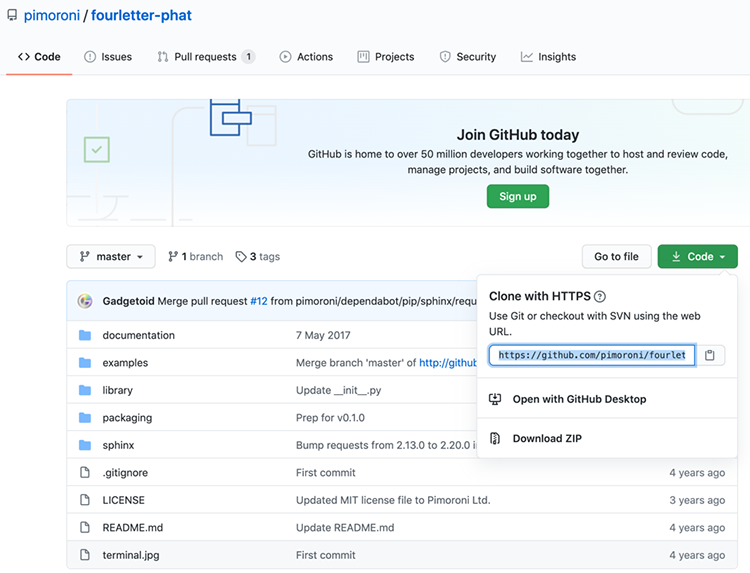Open the sphinx folder
This screenshot has height=573, width=750.
118,445
